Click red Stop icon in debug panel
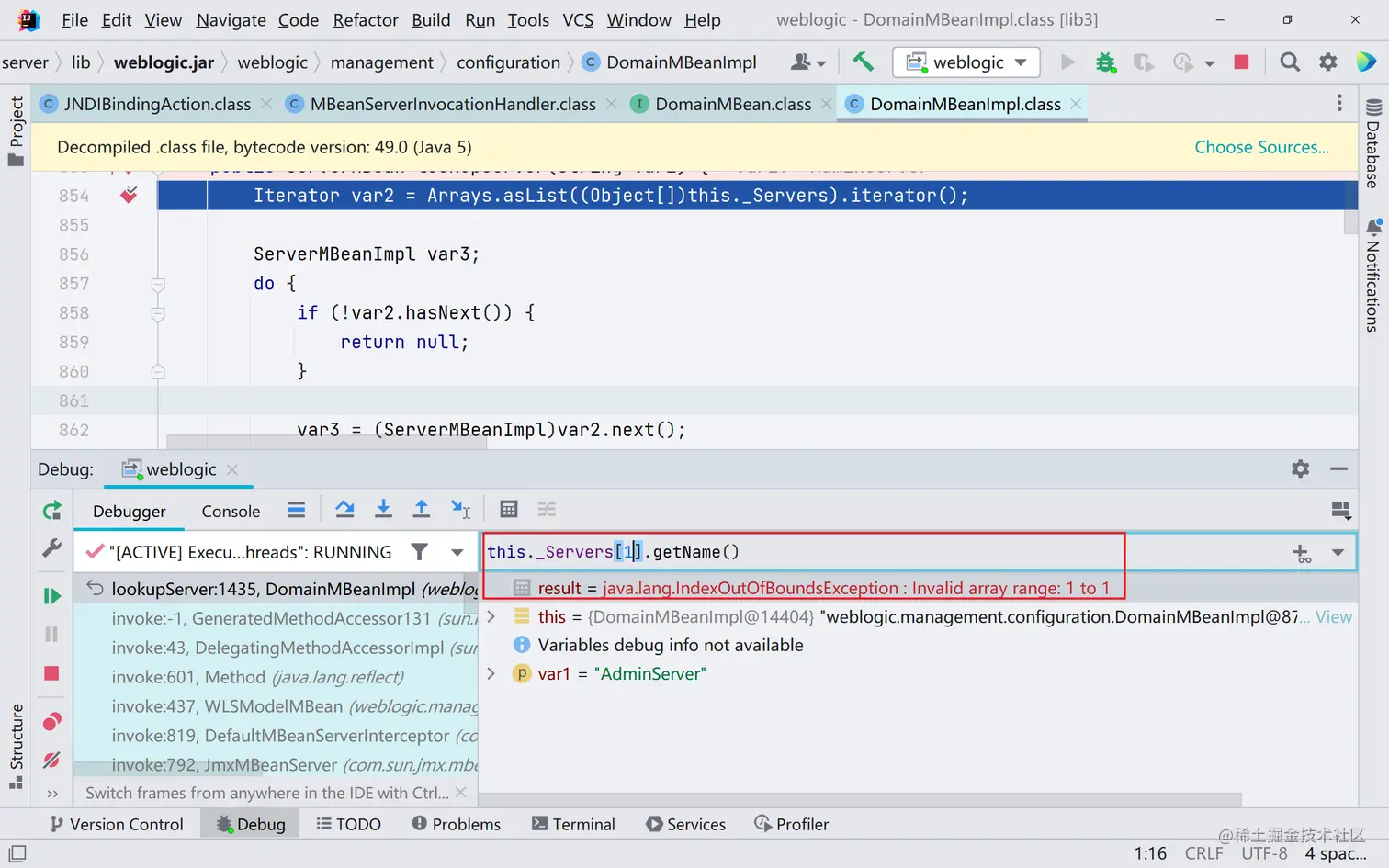Image resolution: width=1389 pixels, height=868 pixels. coord(52,673)
